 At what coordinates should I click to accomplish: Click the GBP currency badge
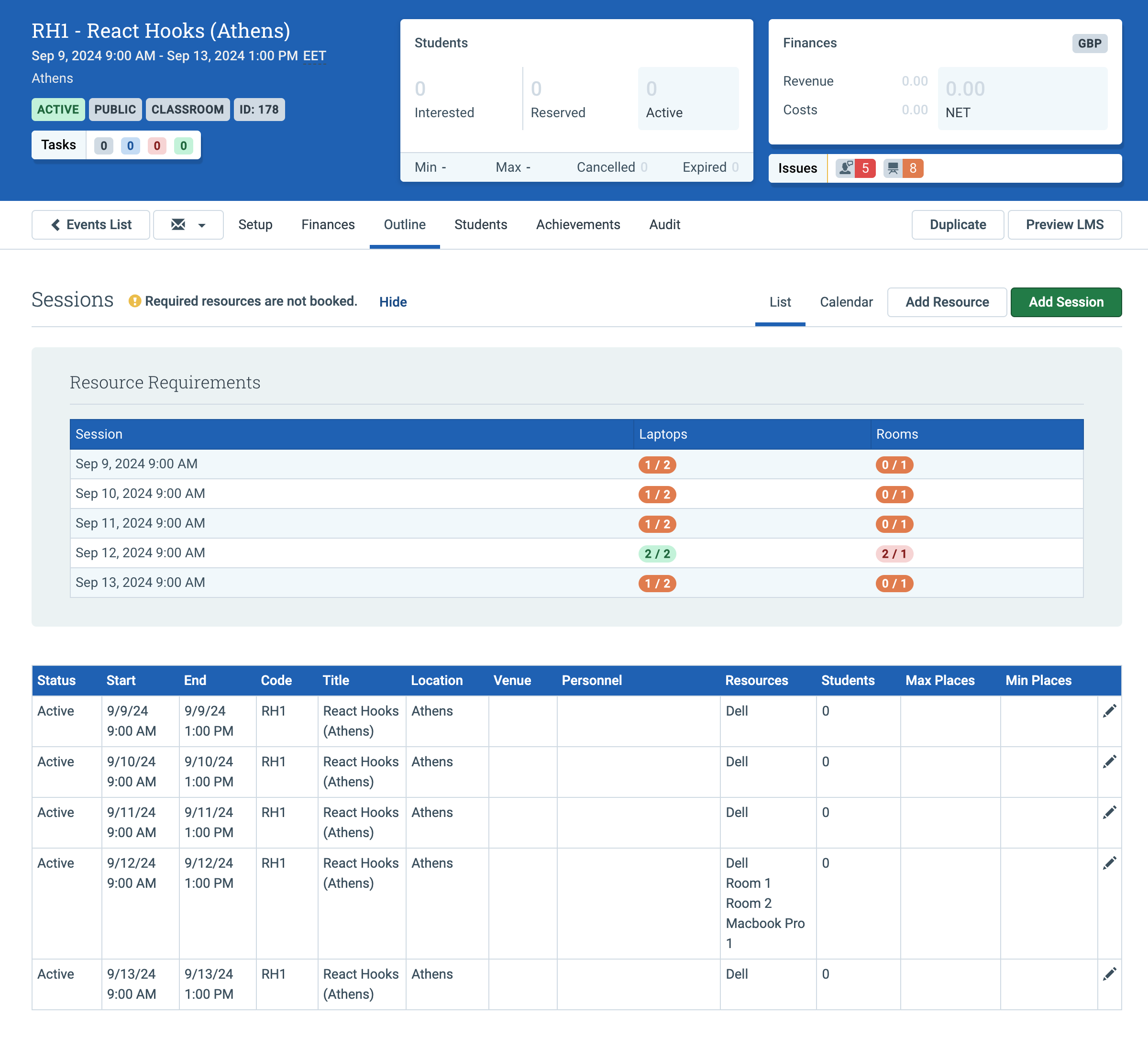(x=1089, y=43)
